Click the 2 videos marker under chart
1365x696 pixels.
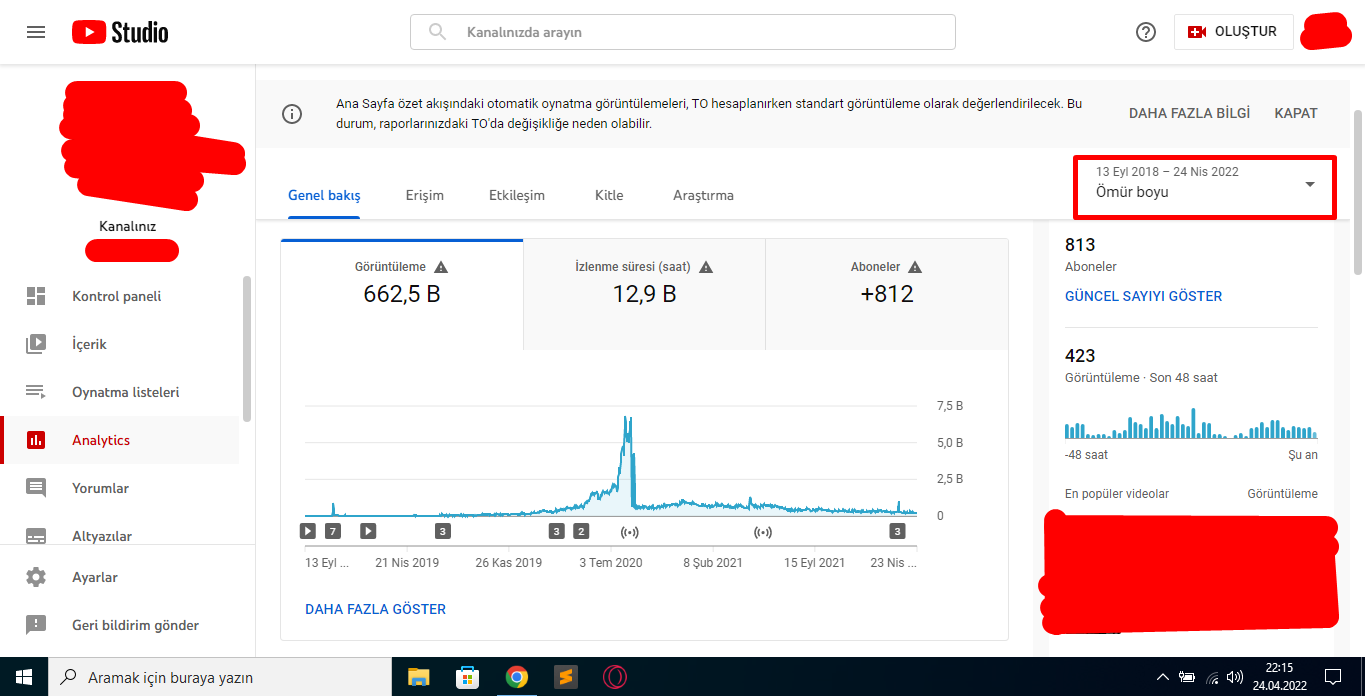[581, 531]
